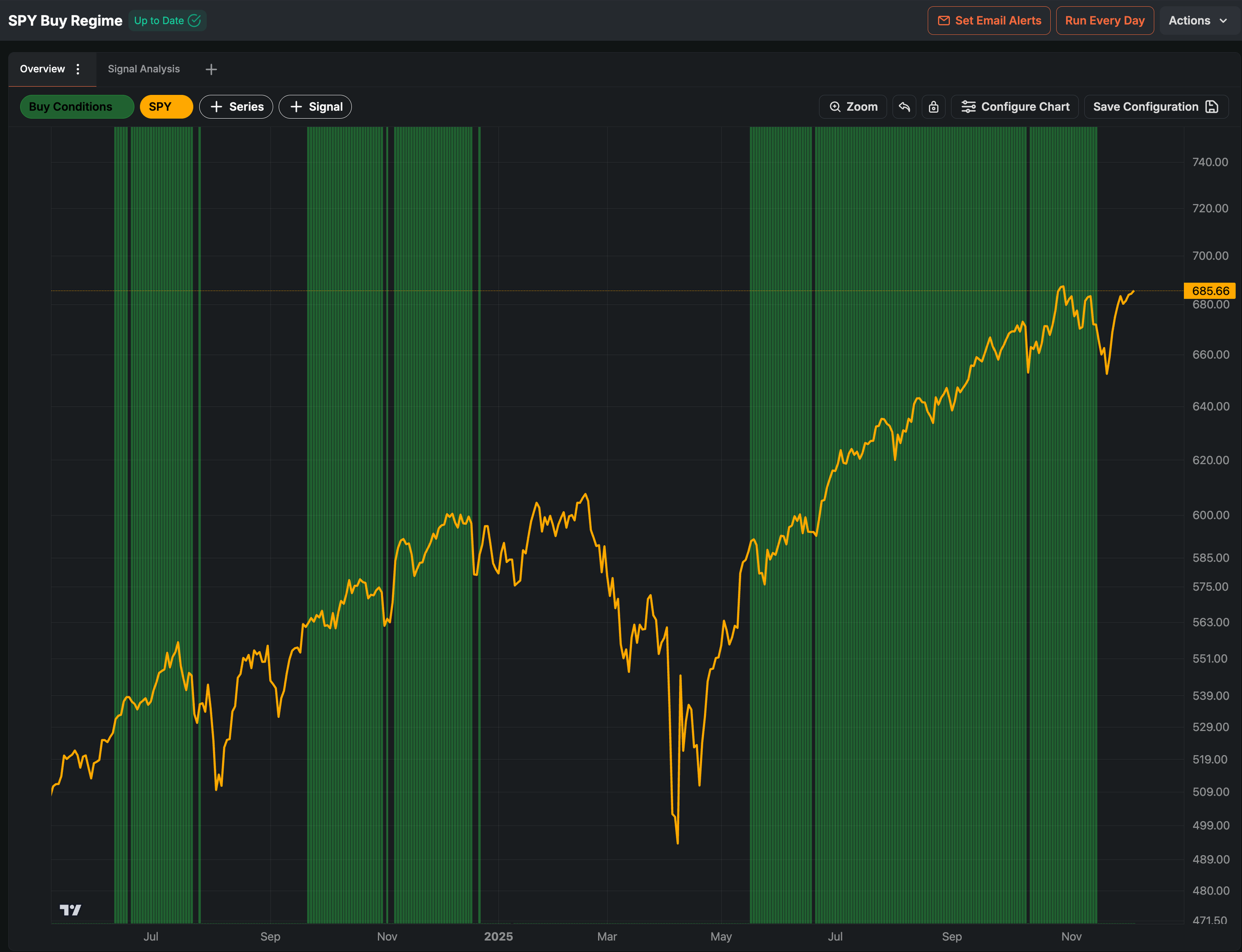Screen dimensions: 1242x952
Task: Click Run Every Day button
Action: coord(1104,20)
